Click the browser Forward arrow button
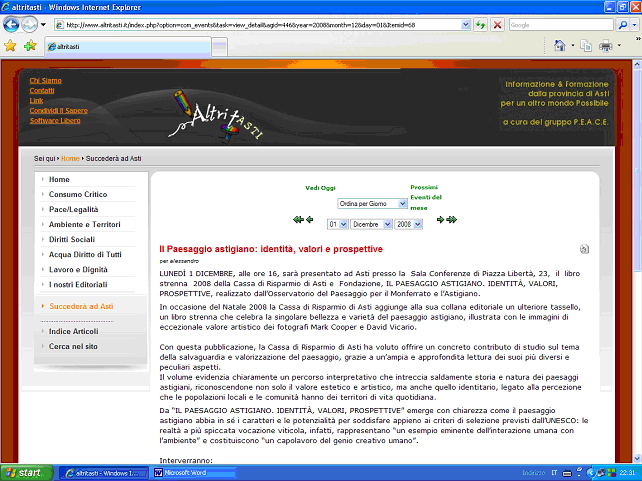The height and width of the screenshot is (481, 642). [x=29, y=25]
